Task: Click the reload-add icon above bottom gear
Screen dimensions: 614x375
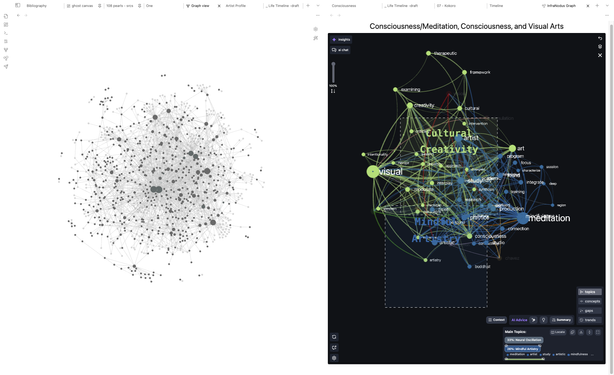Action: (334, 348)
